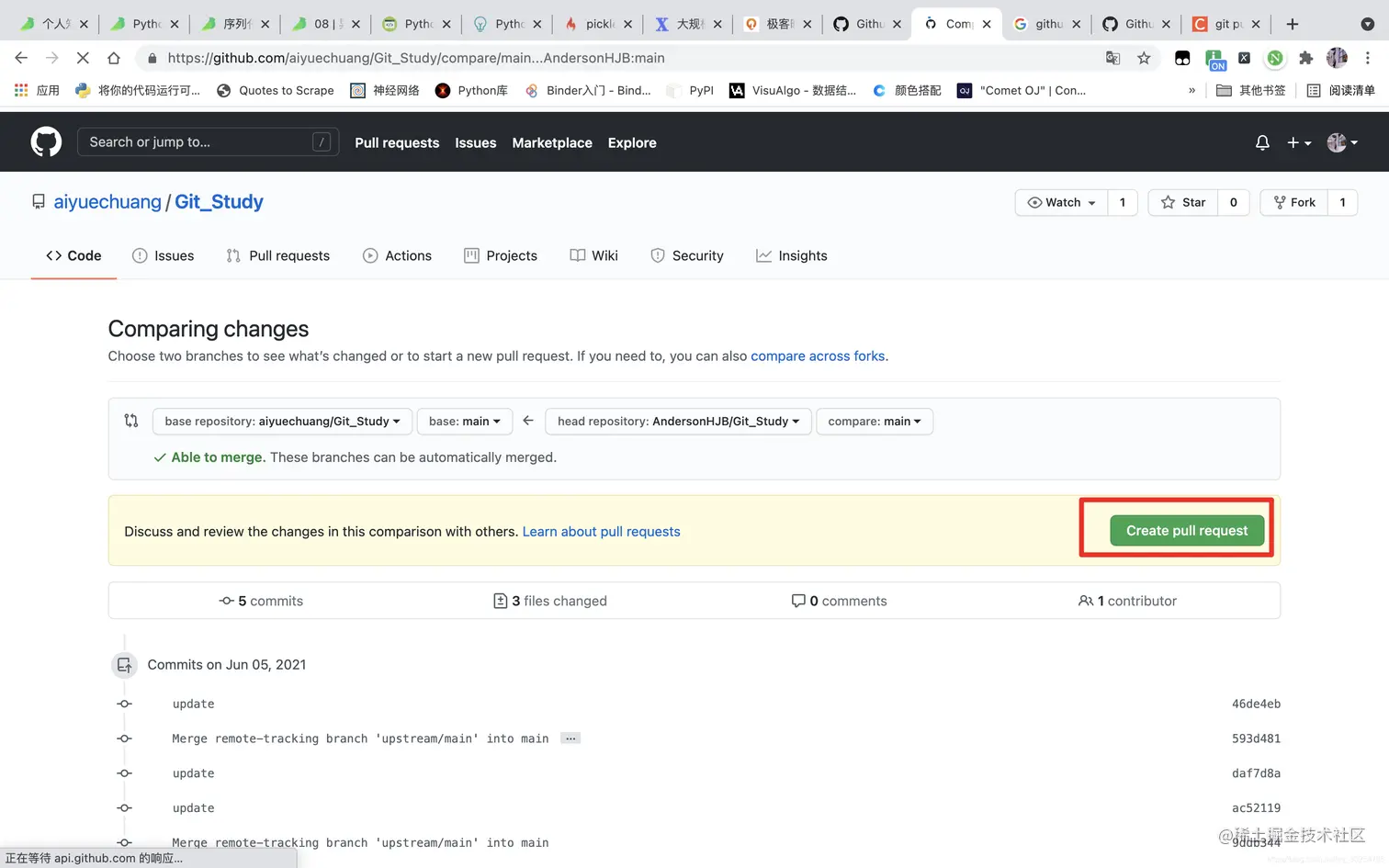Open the Quotes to Scrape bookmark
Image resolution: width=1389 pixels, height=868 pixels.
tap(276, 90)
